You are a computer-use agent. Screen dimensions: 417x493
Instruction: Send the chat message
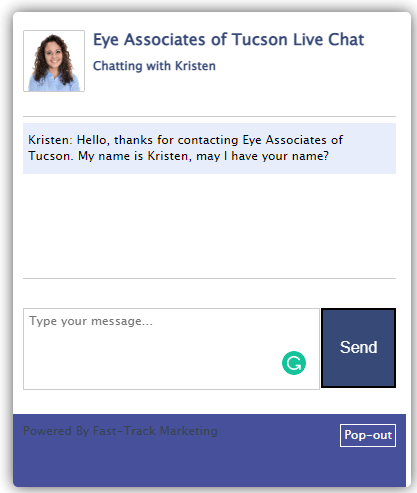pos(358,348)
